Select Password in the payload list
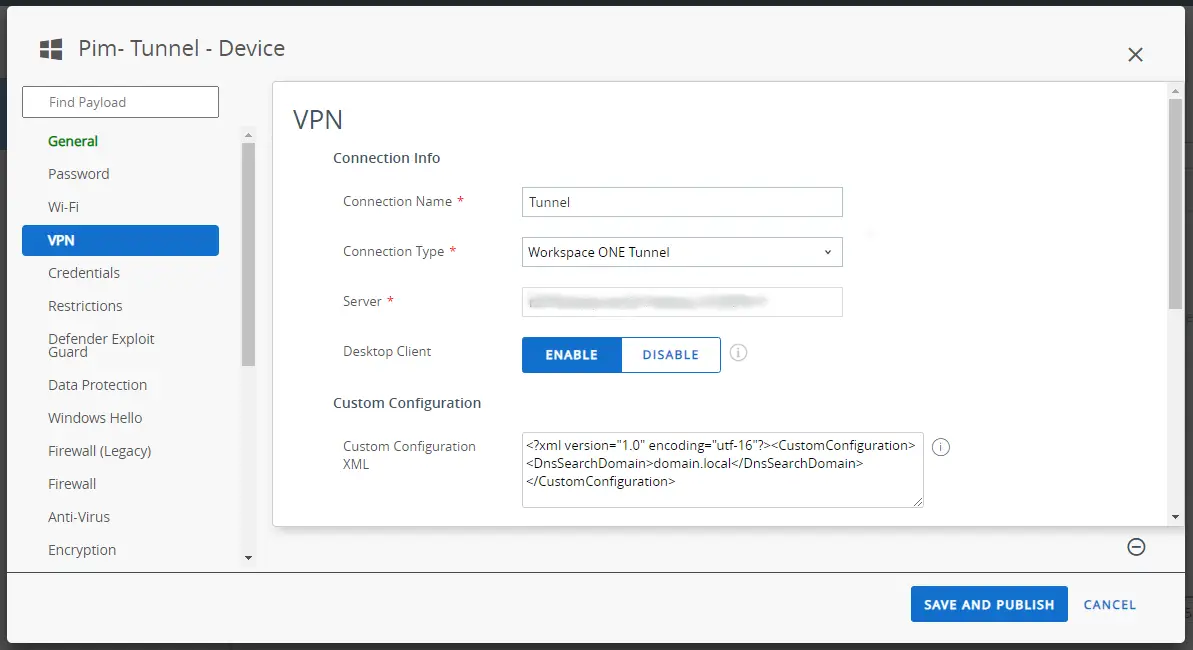Image resolution: width=1193 pixels, height=650 pixels. click(78, 174)
